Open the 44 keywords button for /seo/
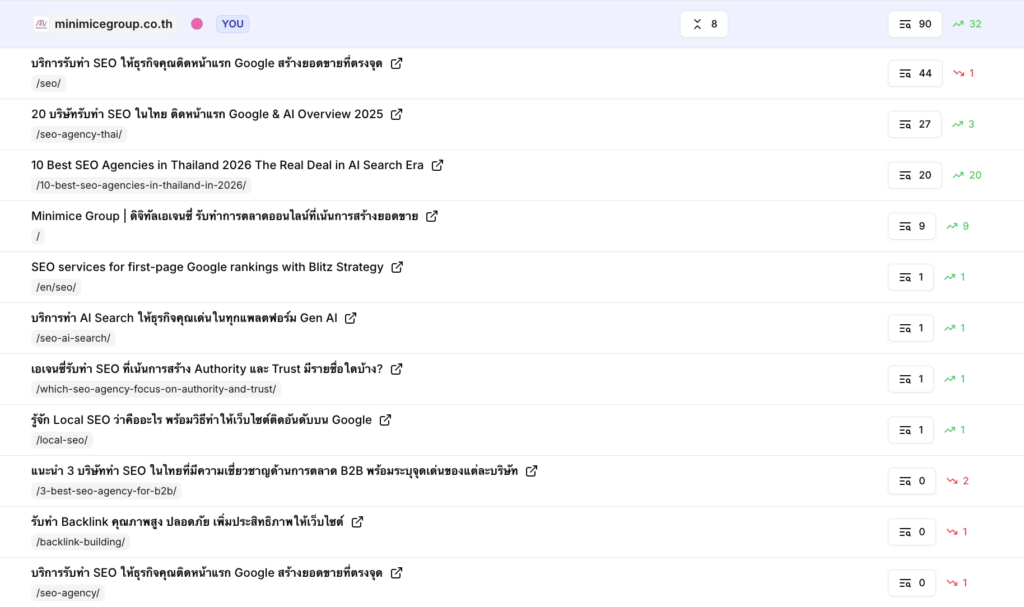This screenshot has height=607, width=1024. tap(914, 73)
